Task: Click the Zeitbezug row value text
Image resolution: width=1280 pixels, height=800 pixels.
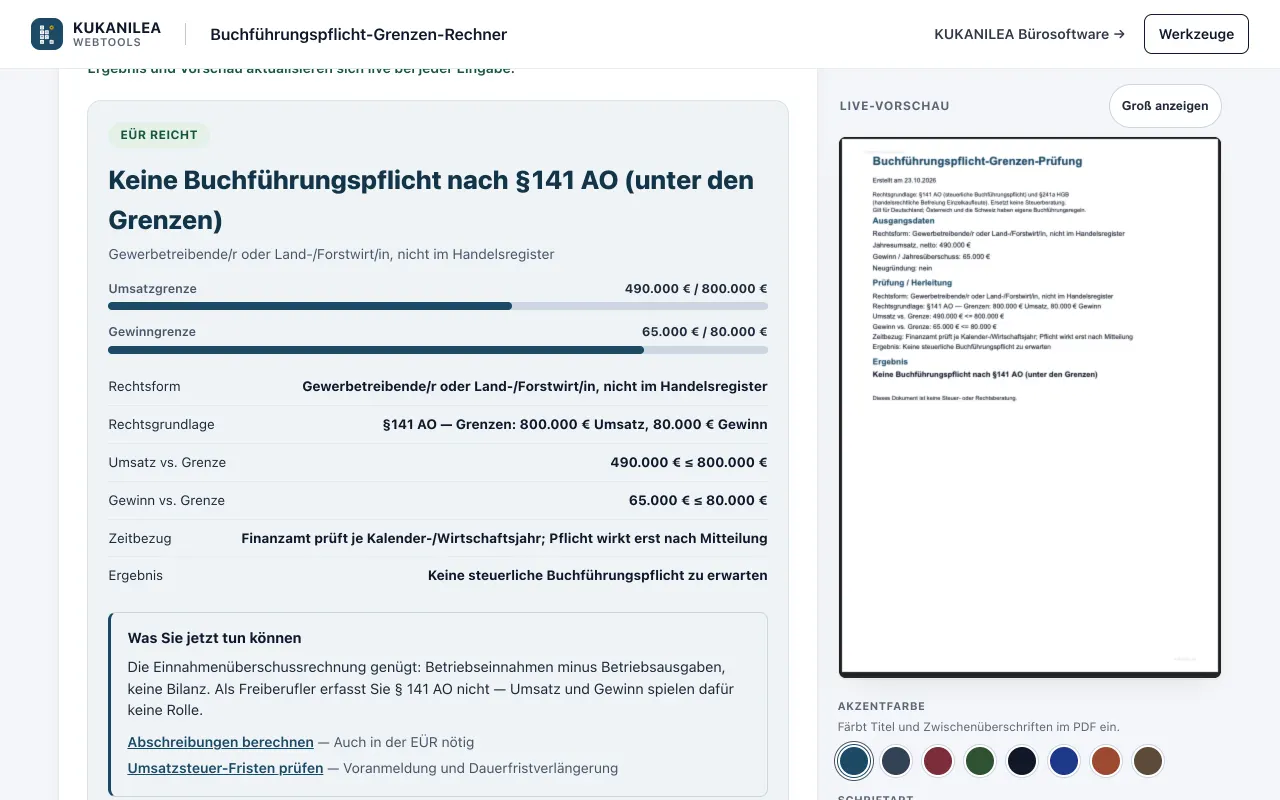Action: coord(504,538)
